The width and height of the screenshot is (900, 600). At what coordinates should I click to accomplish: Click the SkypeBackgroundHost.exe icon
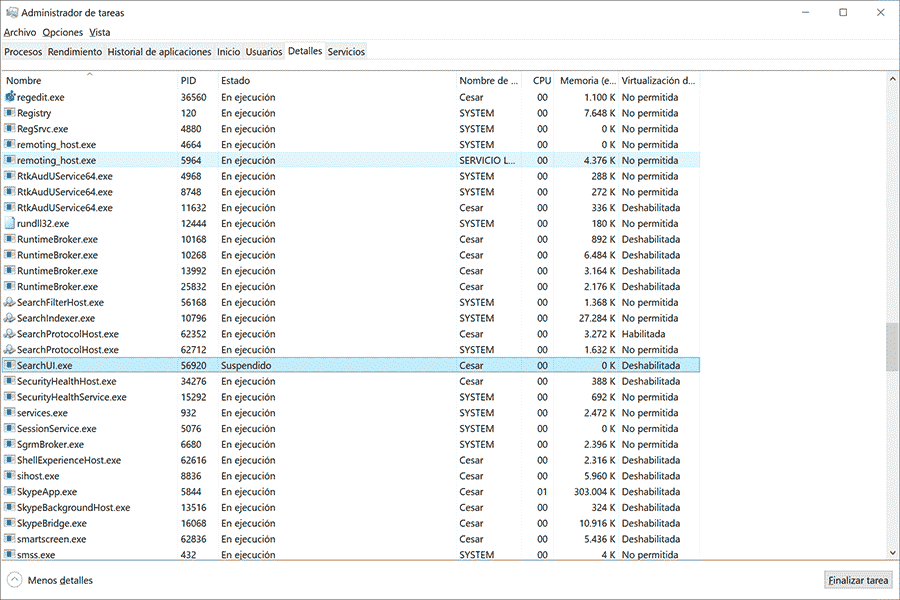(10, 508)
